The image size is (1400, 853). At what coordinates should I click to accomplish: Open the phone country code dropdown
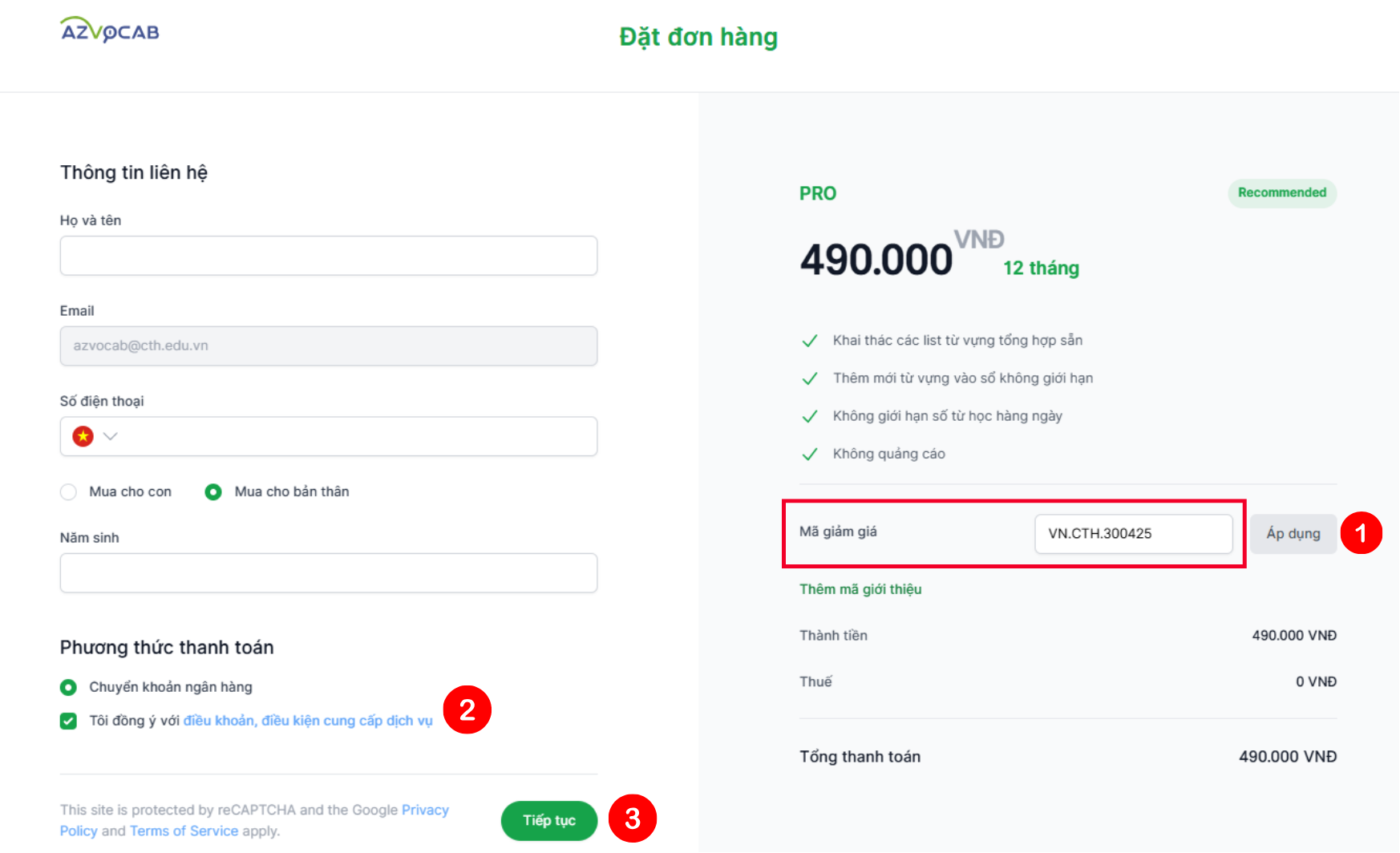tap(111, 436)
